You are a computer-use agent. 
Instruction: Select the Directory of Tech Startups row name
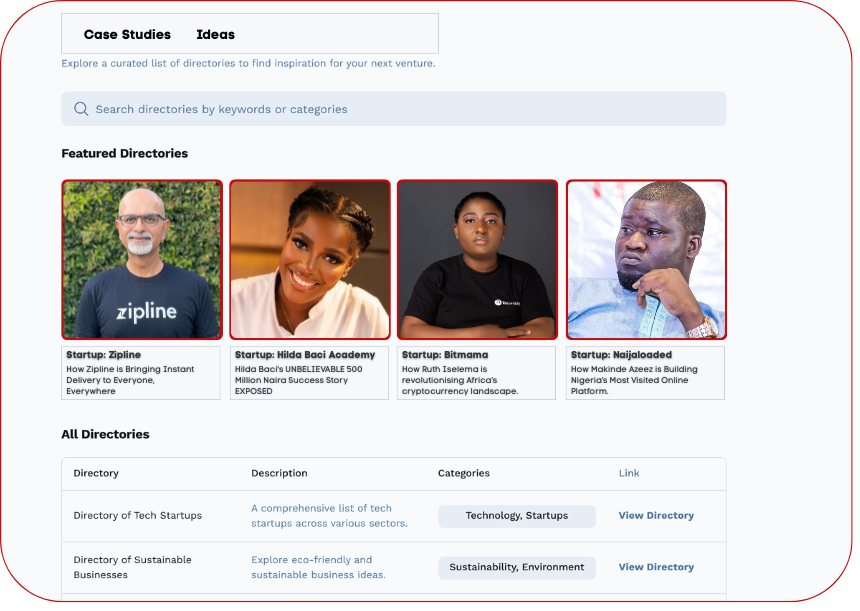point(138,516)
